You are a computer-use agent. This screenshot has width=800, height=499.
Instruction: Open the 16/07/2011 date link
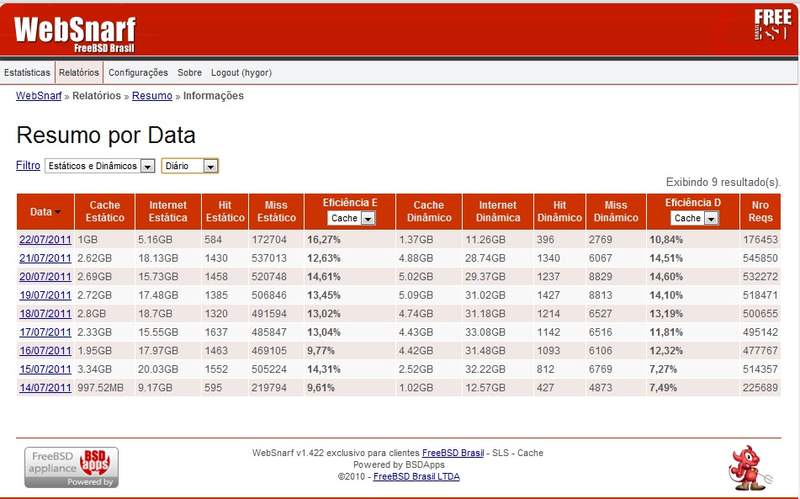(45, 351)
